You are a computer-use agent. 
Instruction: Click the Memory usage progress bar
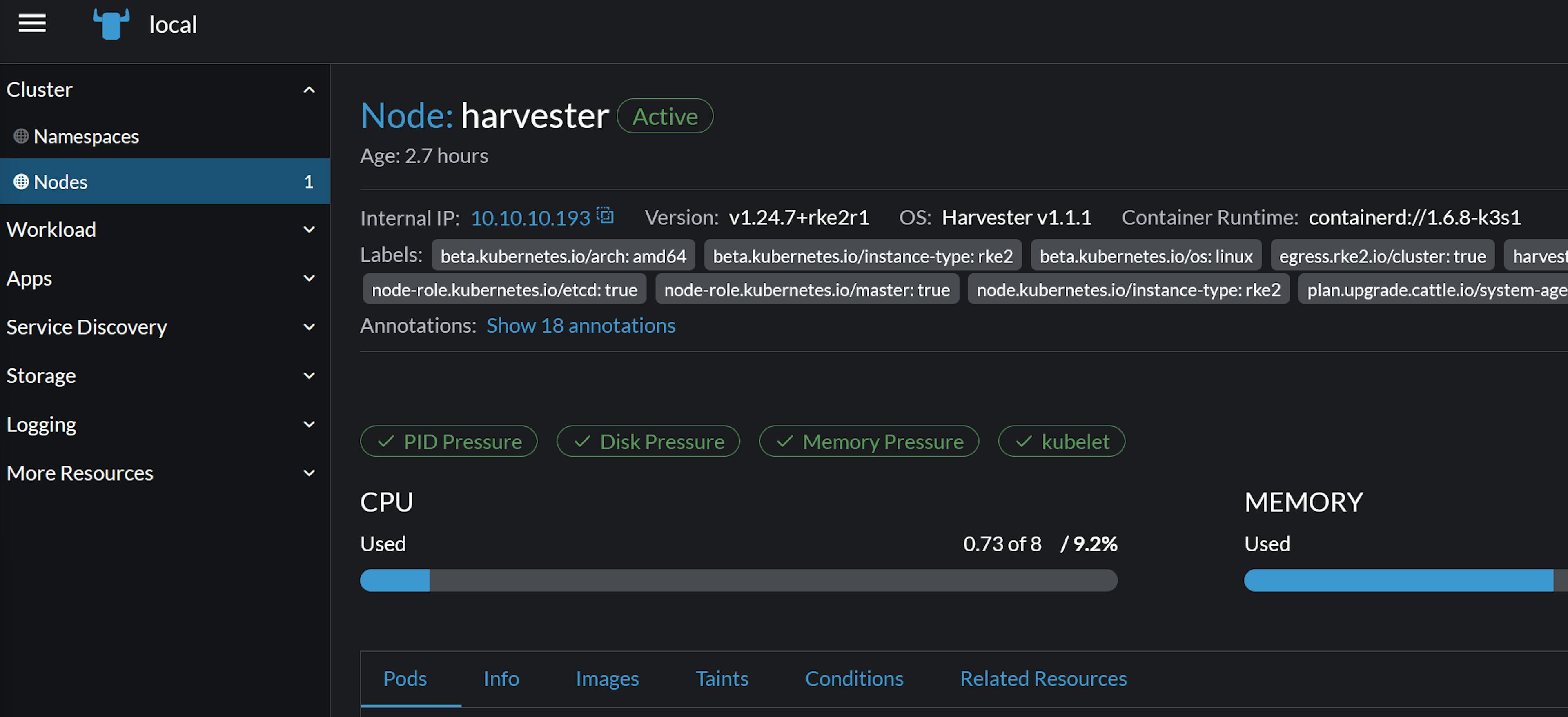click(1406, 581)
